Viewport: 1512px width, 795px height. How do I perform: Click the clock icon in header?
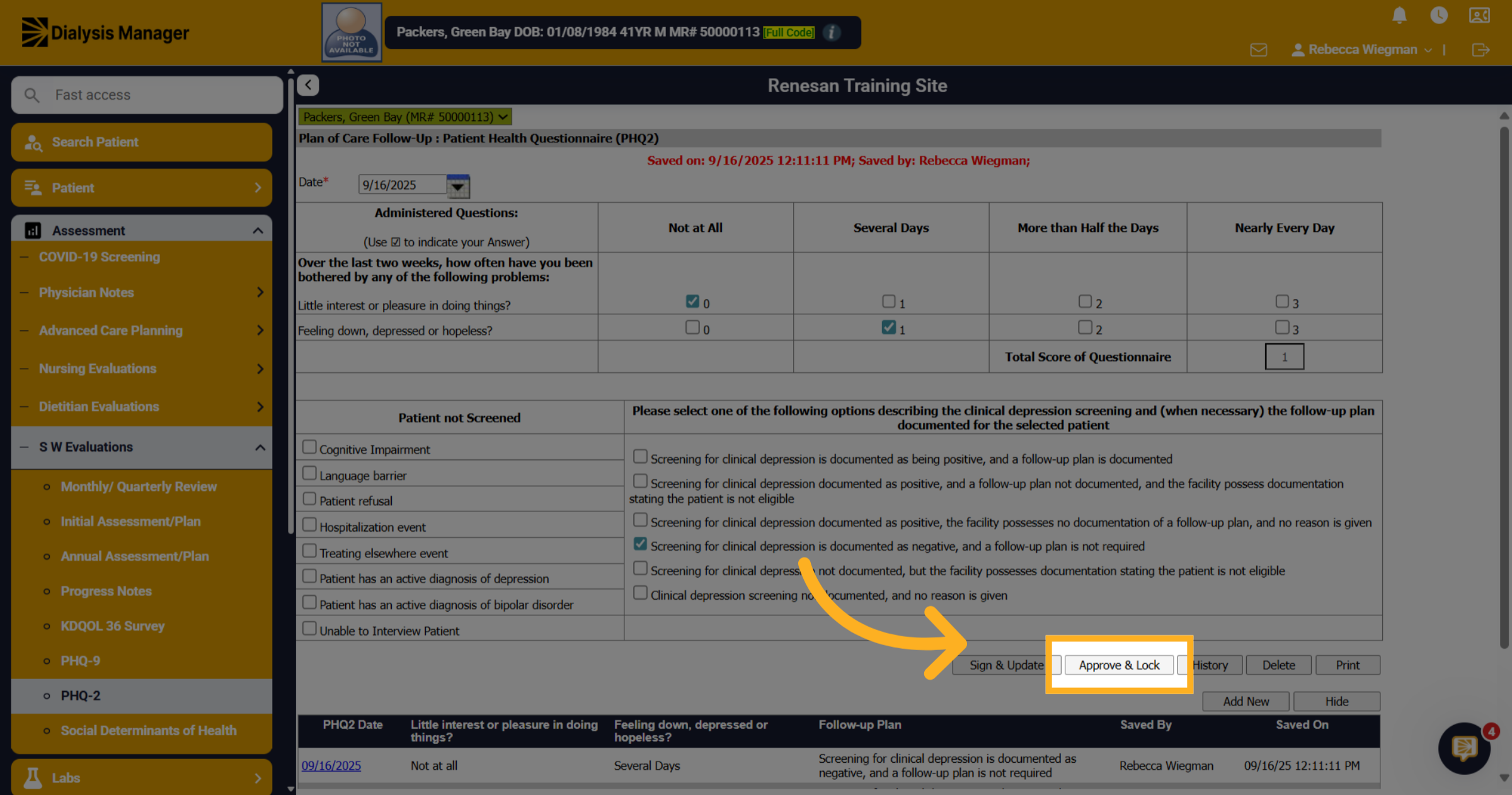pyautogui.click(x=1439, y=15)
